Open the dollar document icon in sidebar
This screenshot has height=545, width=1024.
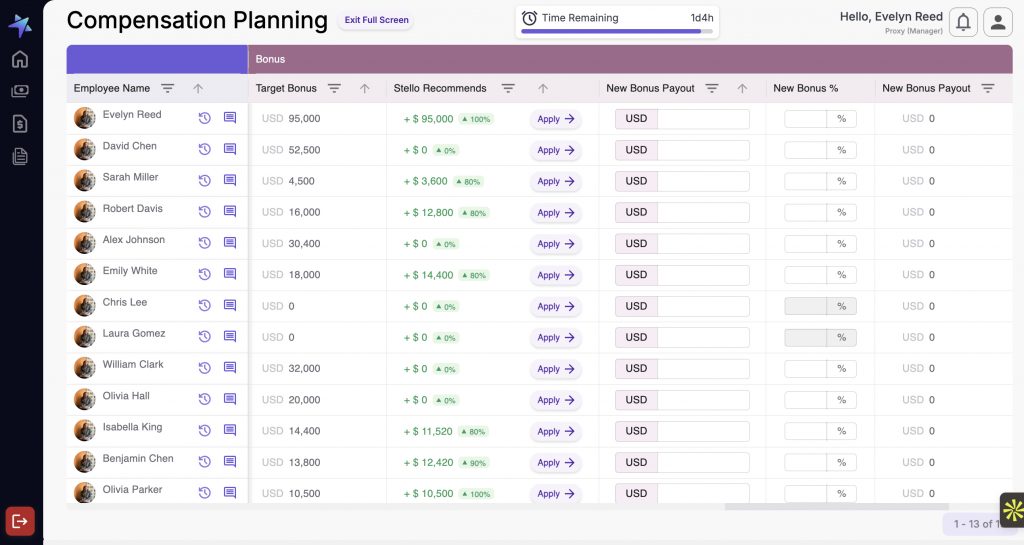click(20, 123)
